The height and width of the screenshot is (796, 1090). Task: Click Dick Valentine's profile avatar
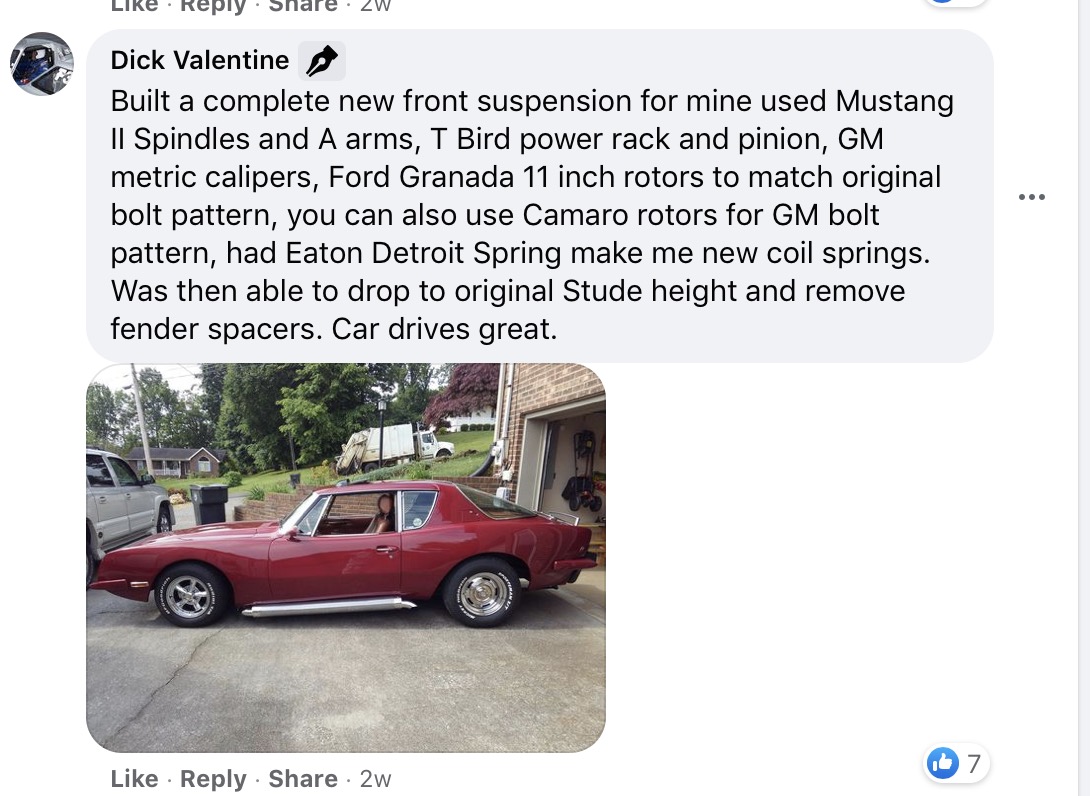tap(42, 63)
